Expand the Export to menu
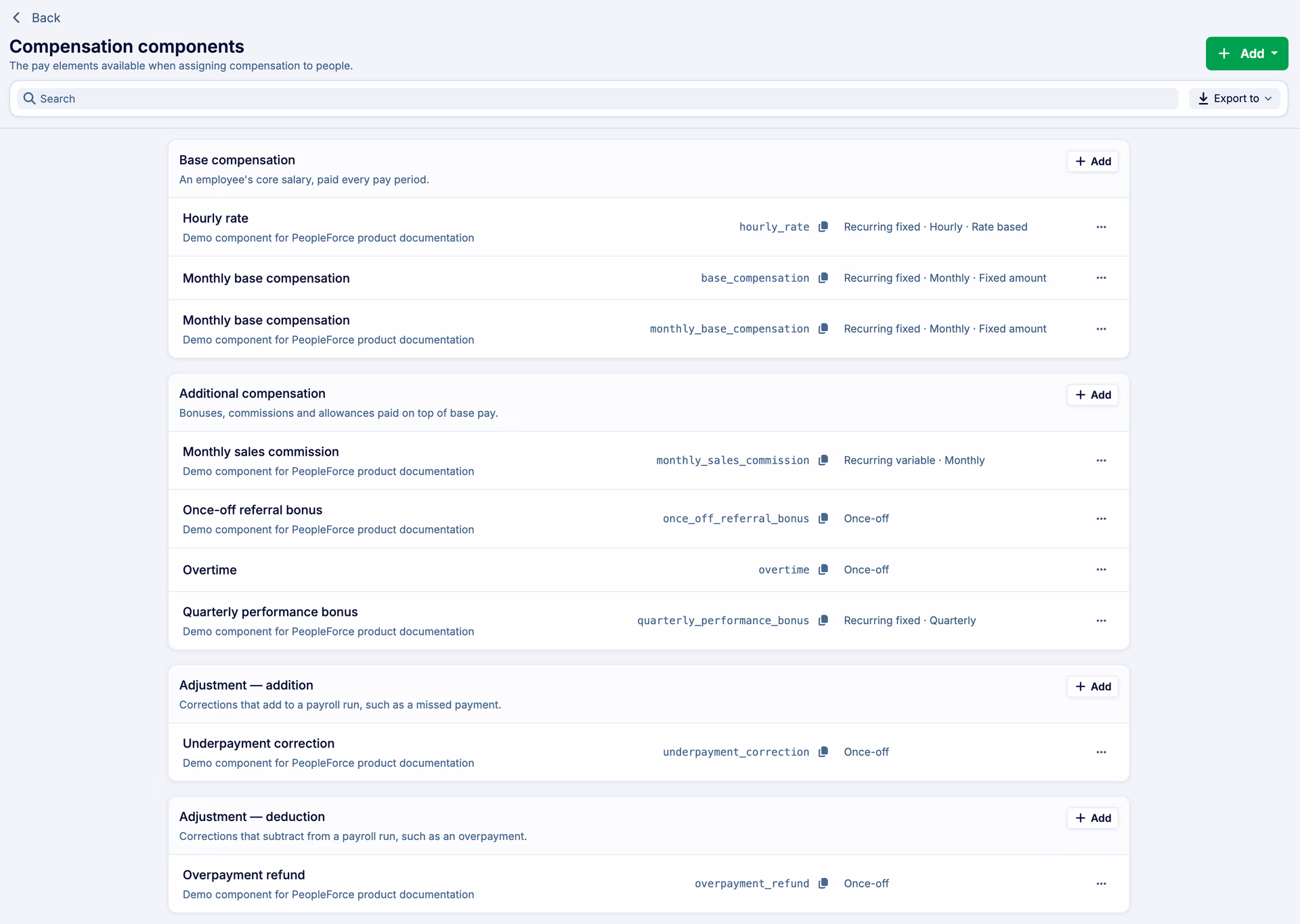Image resolution: width=1300 pixels, height=924 pixels. pyautogui.click(x=1234, y=99)
